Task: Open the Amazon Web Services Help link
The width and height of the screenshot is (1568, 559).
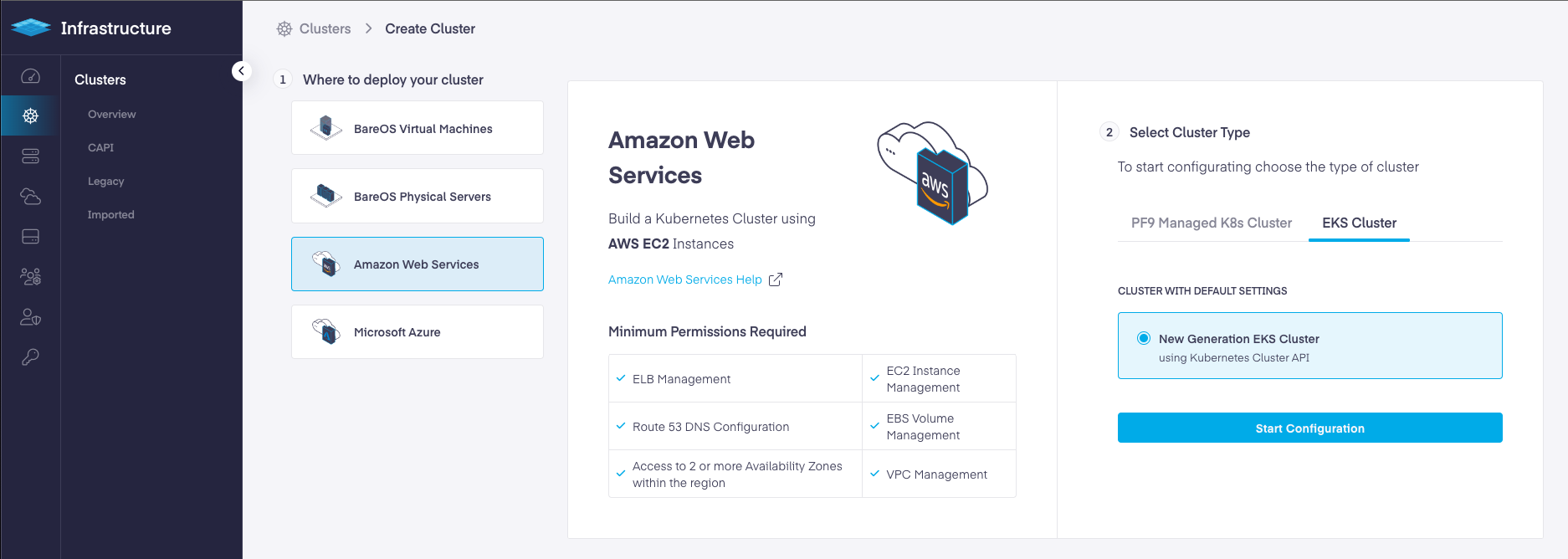Action: (684, 279)
